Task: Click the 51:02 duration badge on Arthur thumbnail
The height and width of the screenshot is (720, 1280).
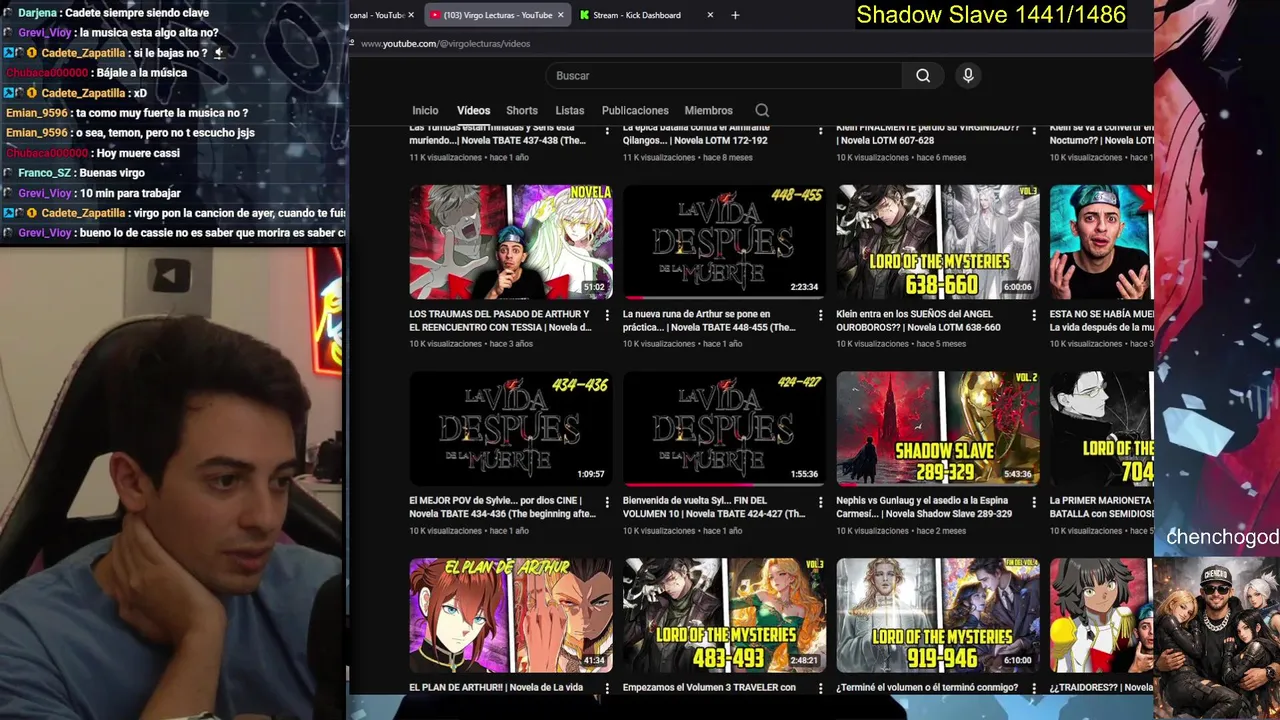Action: pyautogui.click(x=594, y=287)
